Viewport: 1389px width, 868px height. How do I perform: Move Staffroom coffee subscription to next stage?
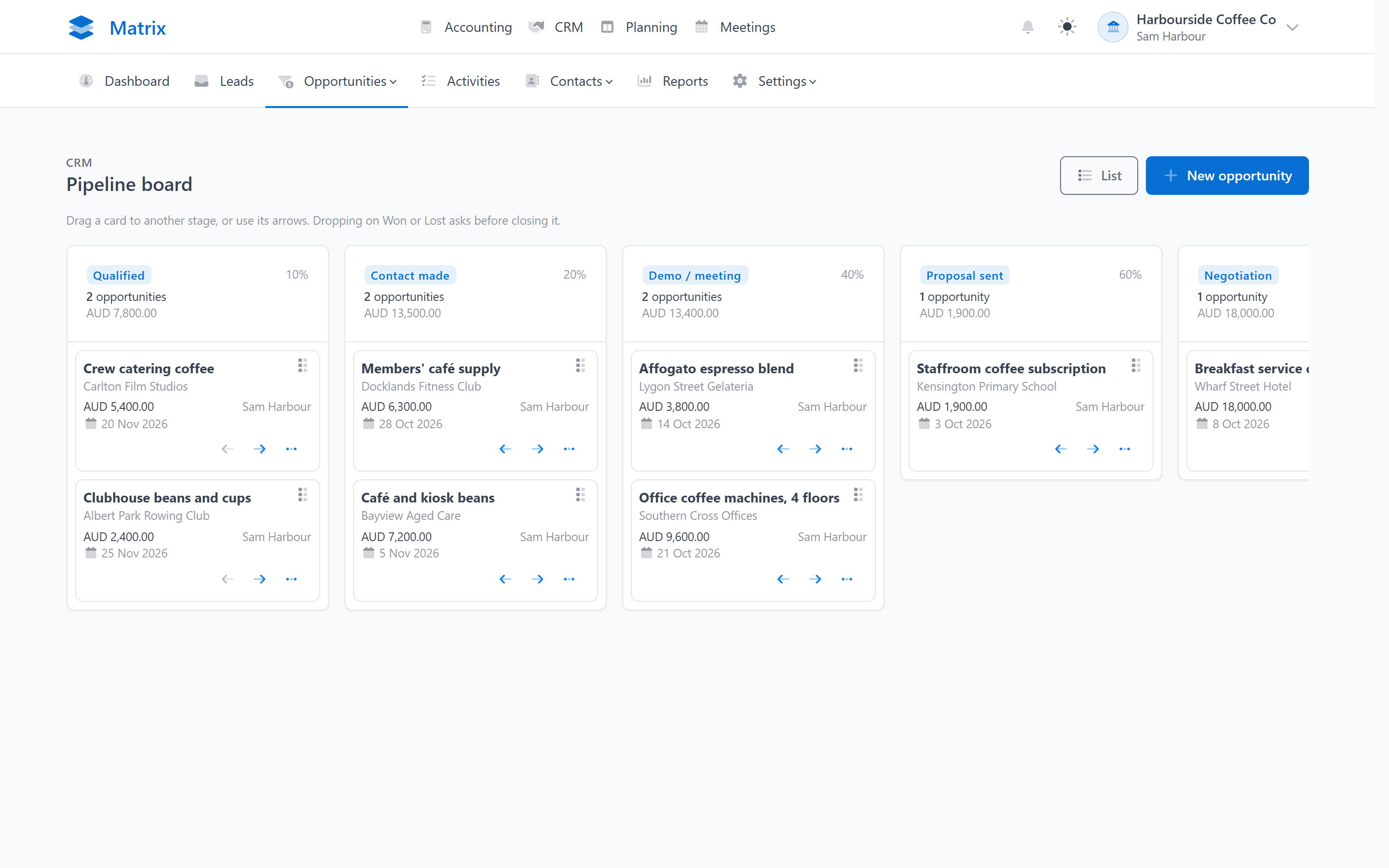(1093, 449)
